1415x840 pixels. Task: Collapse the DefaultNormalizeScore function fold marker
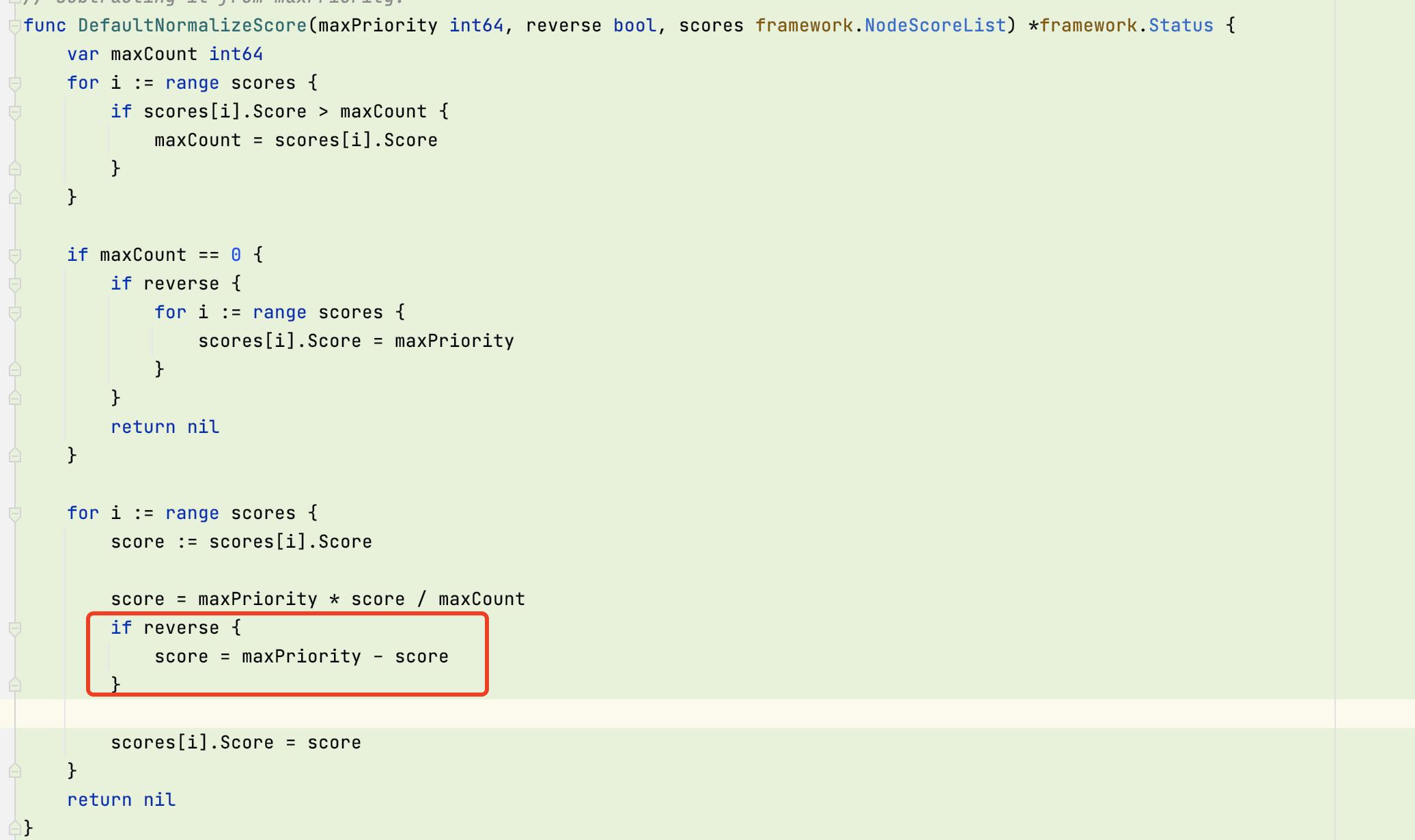[x=14, y=26]
